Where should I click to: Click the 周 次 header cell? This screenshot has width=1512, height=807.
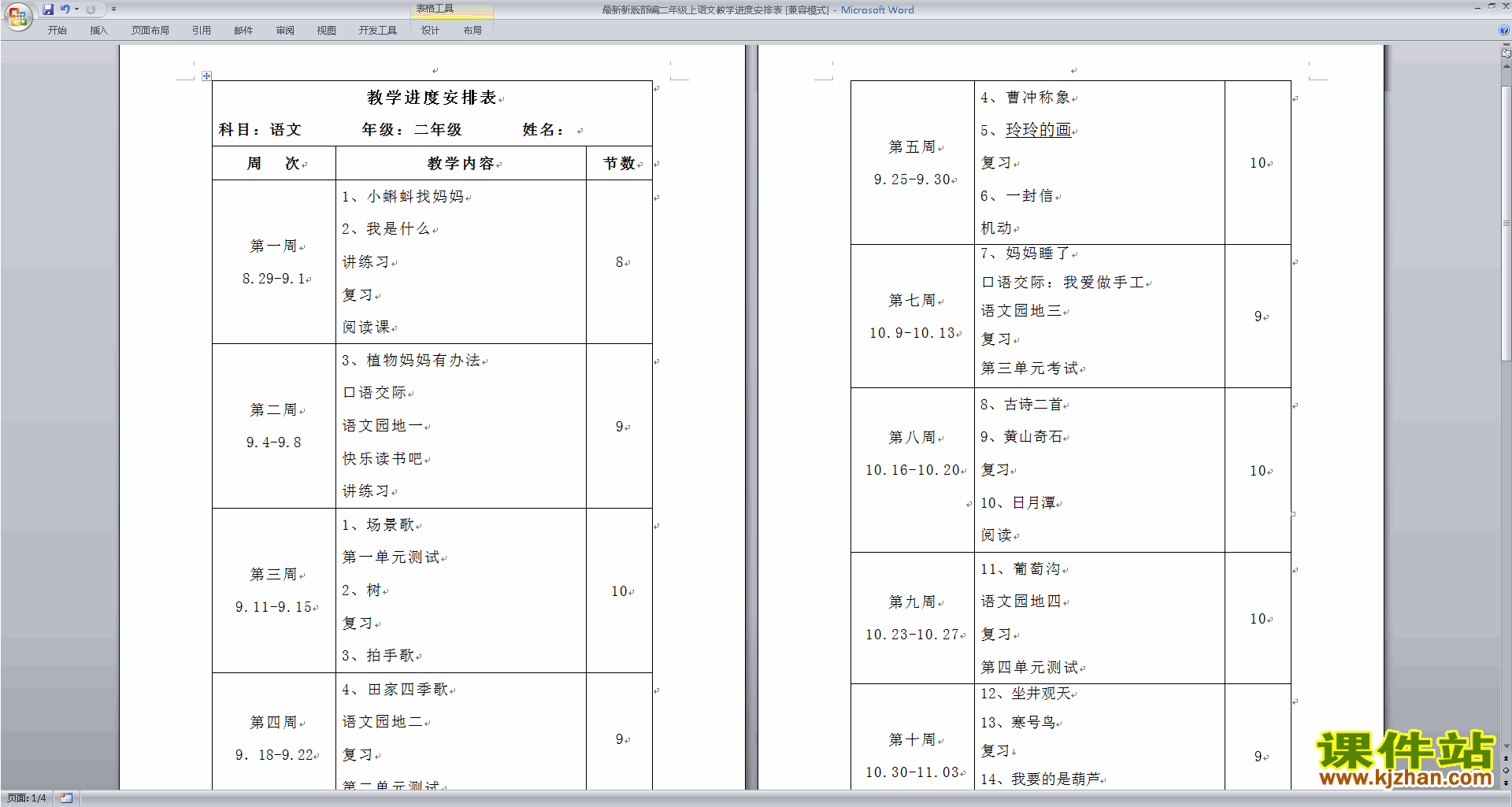[274, 164]
